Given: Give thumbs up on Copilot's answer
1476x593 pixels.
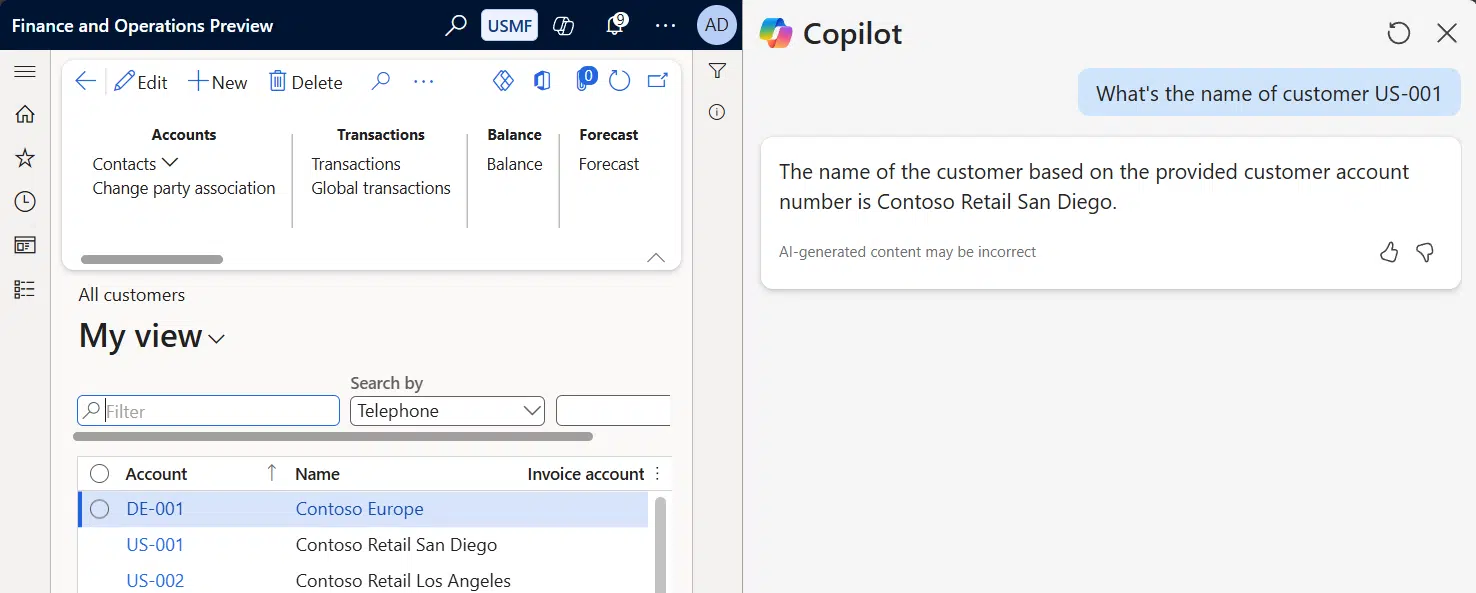Looking at the screenshot, I should click(1388, 252).
